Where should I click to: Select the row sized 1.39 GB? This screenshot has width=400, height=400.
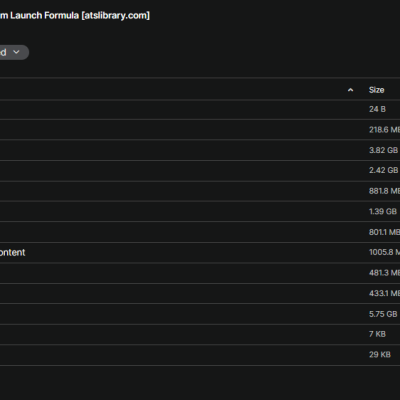pyautogui.click(x=200, y=211)
